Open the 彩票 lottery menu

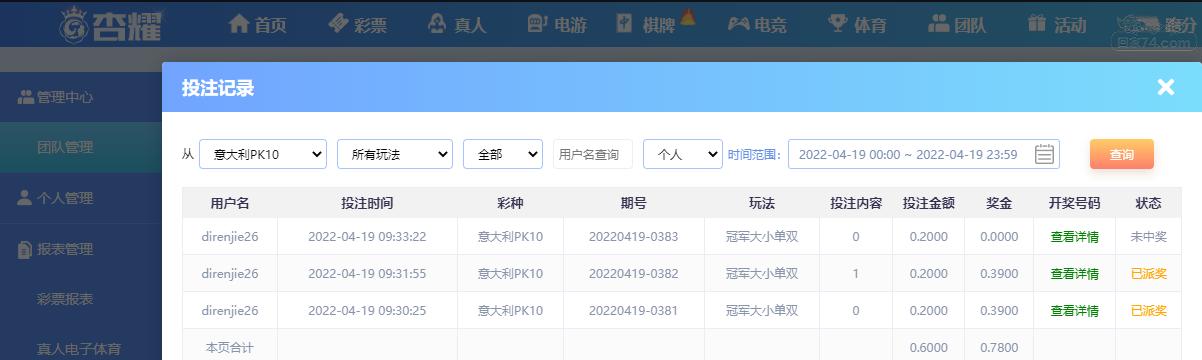click(x=357, y=24)
